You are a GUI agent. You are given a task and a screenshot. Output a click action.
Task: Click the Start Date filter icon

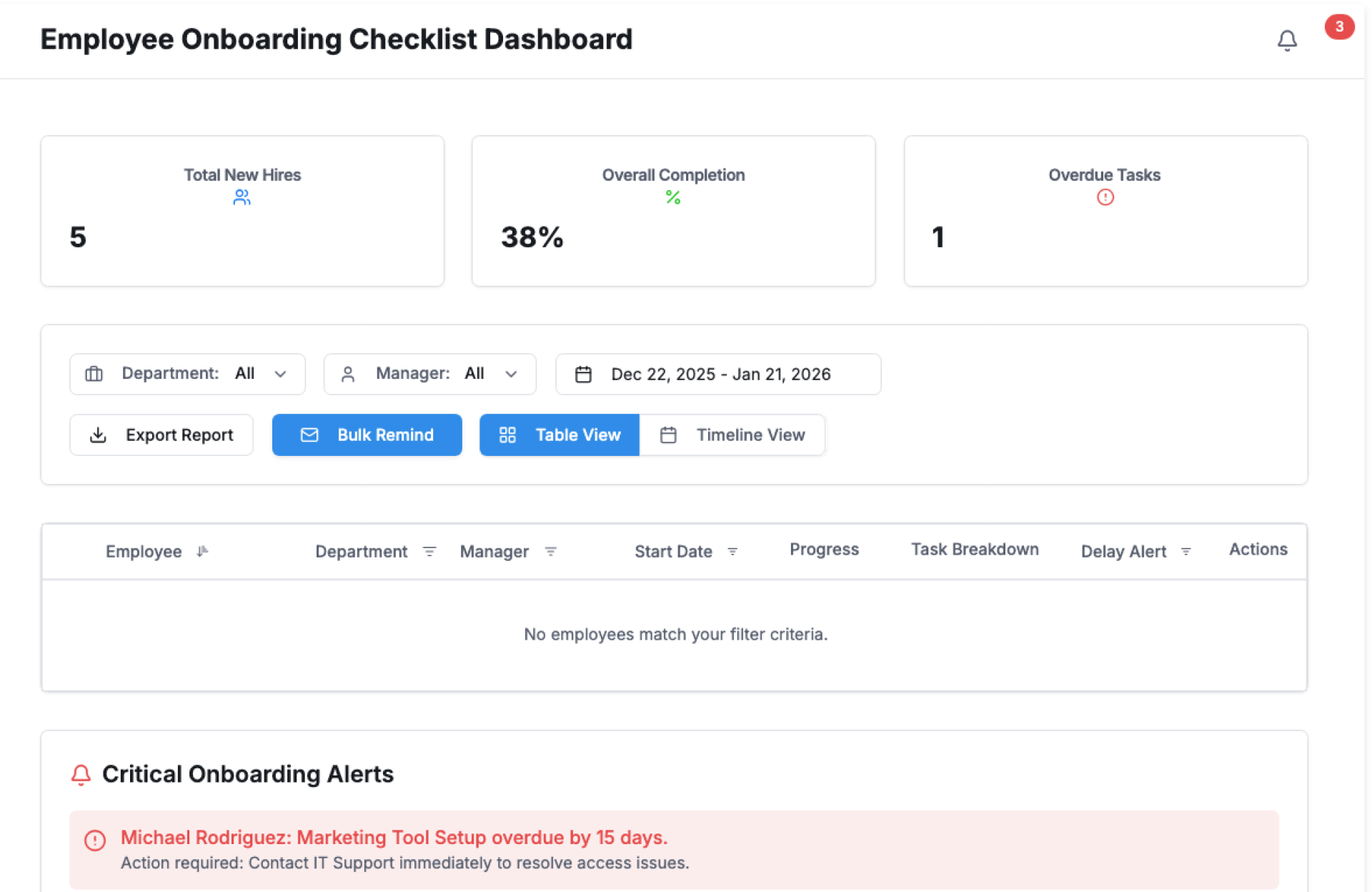[732, 552]
